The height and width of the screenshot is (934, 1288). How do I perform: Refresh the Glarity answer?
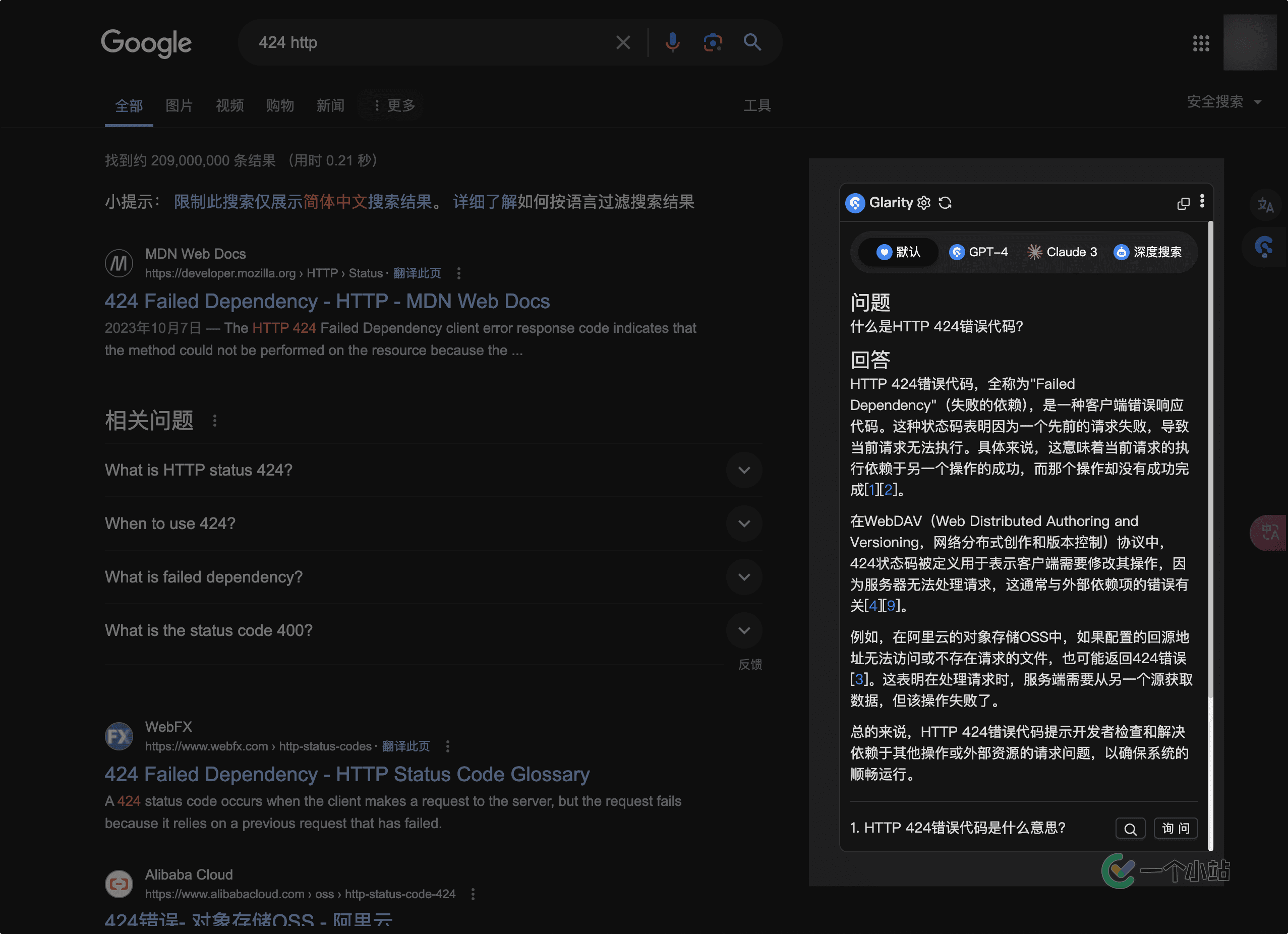pos(945,203)
